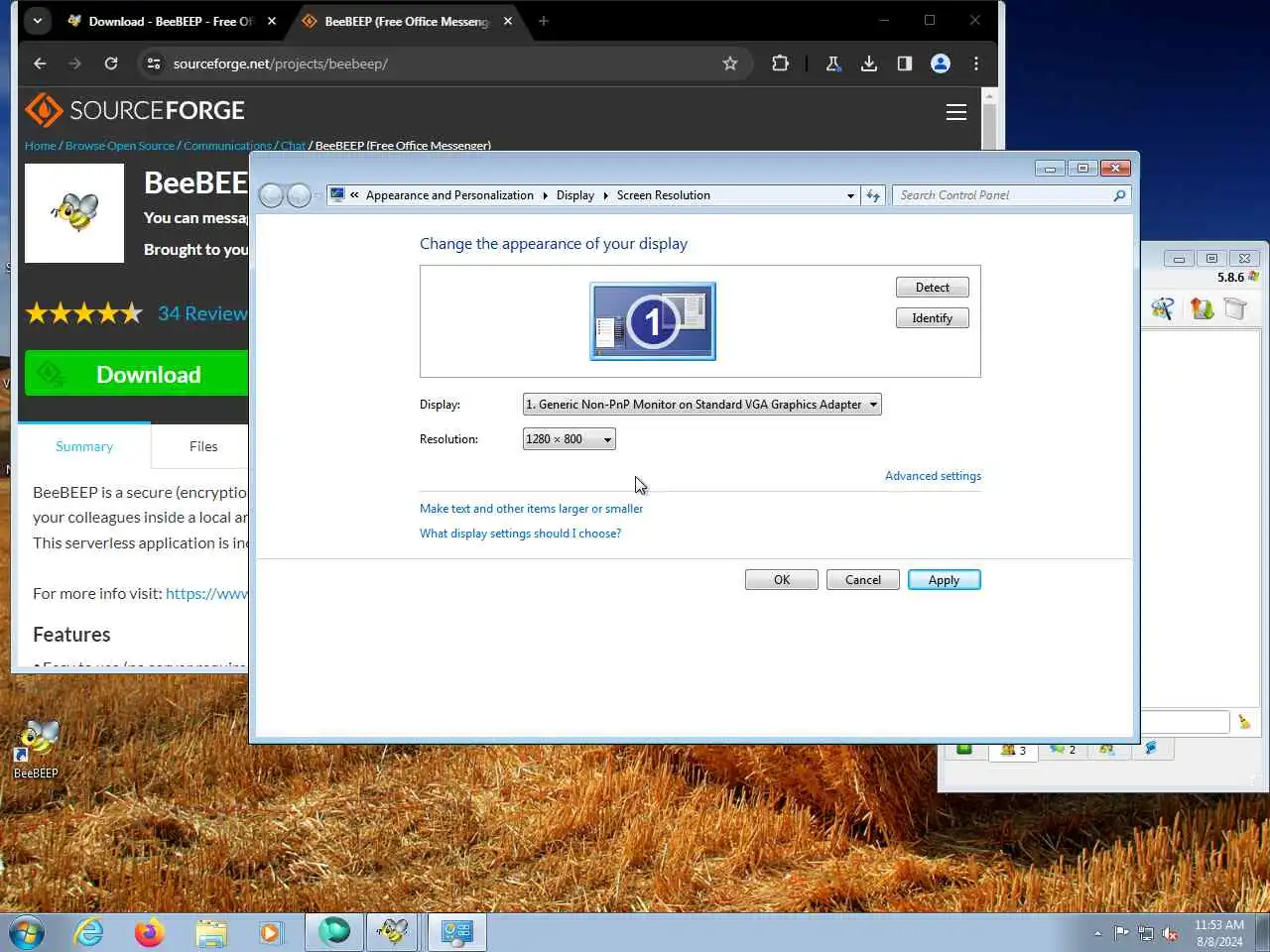Open the BeeBEEP desktop shortcut
This screenshot has height=952, width=1270.
[x=36, y=749]
